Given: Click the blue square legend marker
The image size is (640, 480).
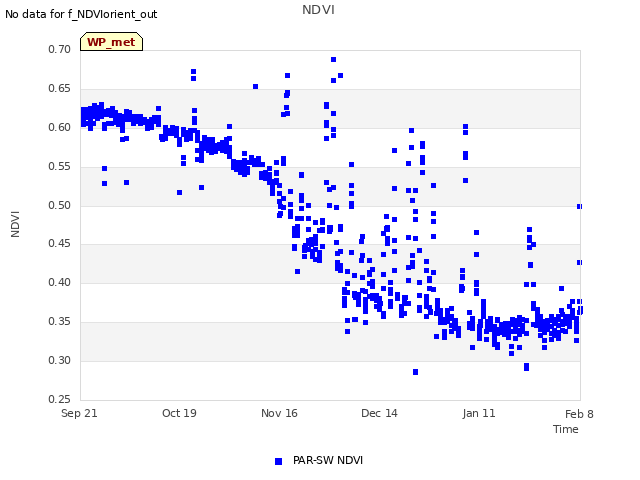Looking at the screenshot, I should click(278, 461).
